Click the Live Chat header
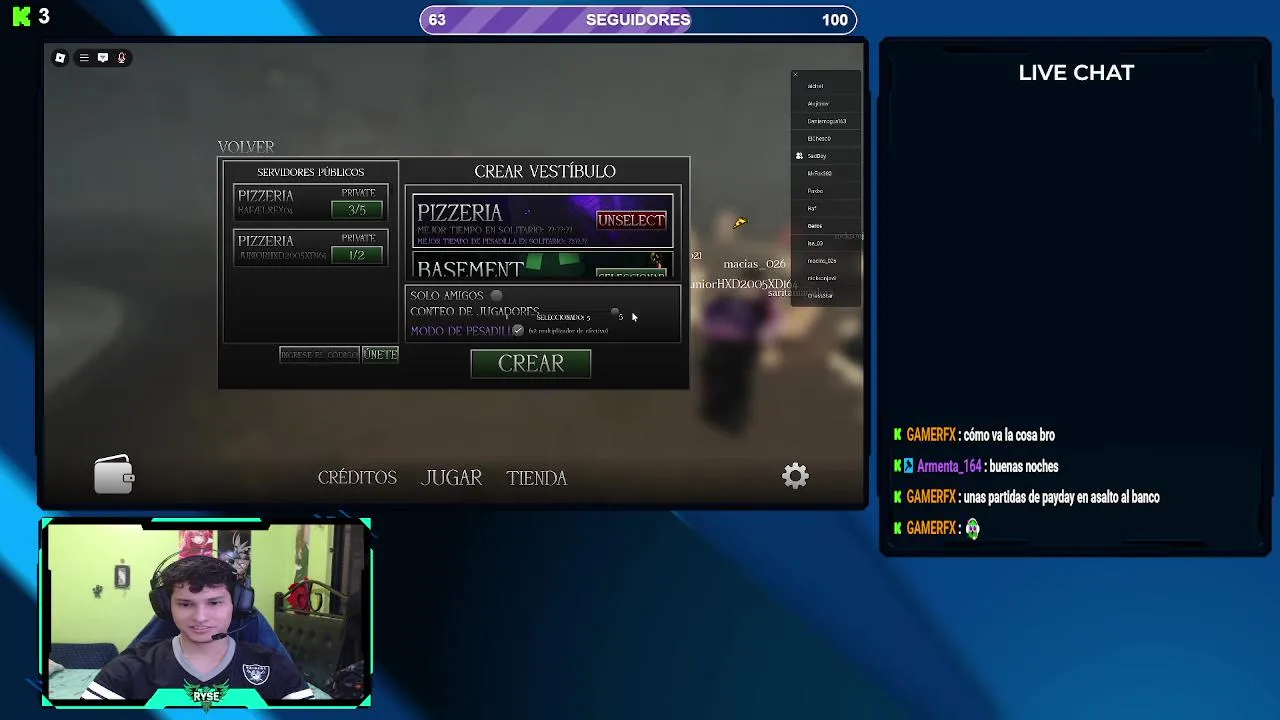This screenshot has width=1280, height=720. click(x=1076, y=73)
